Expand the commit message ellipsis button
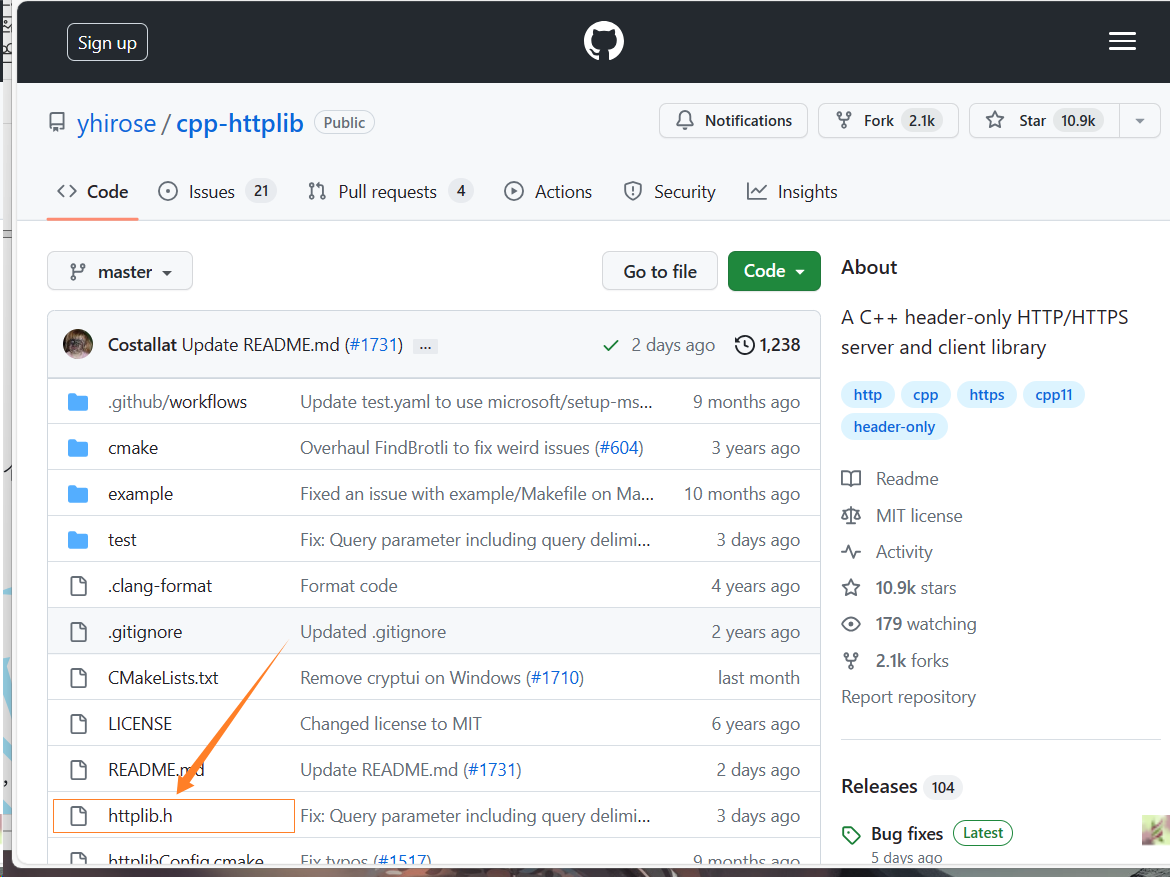Screen dimensions: 1170x877 tap(425, 346)
